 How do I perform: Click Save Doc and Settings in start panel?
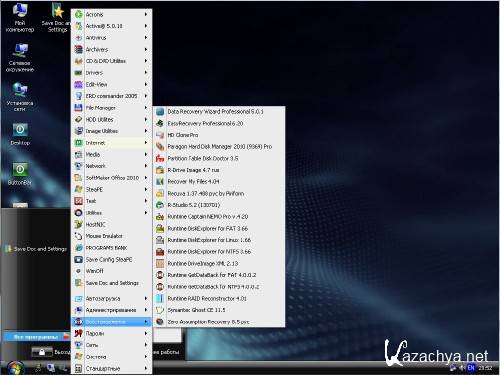click(x=36, y=249)
